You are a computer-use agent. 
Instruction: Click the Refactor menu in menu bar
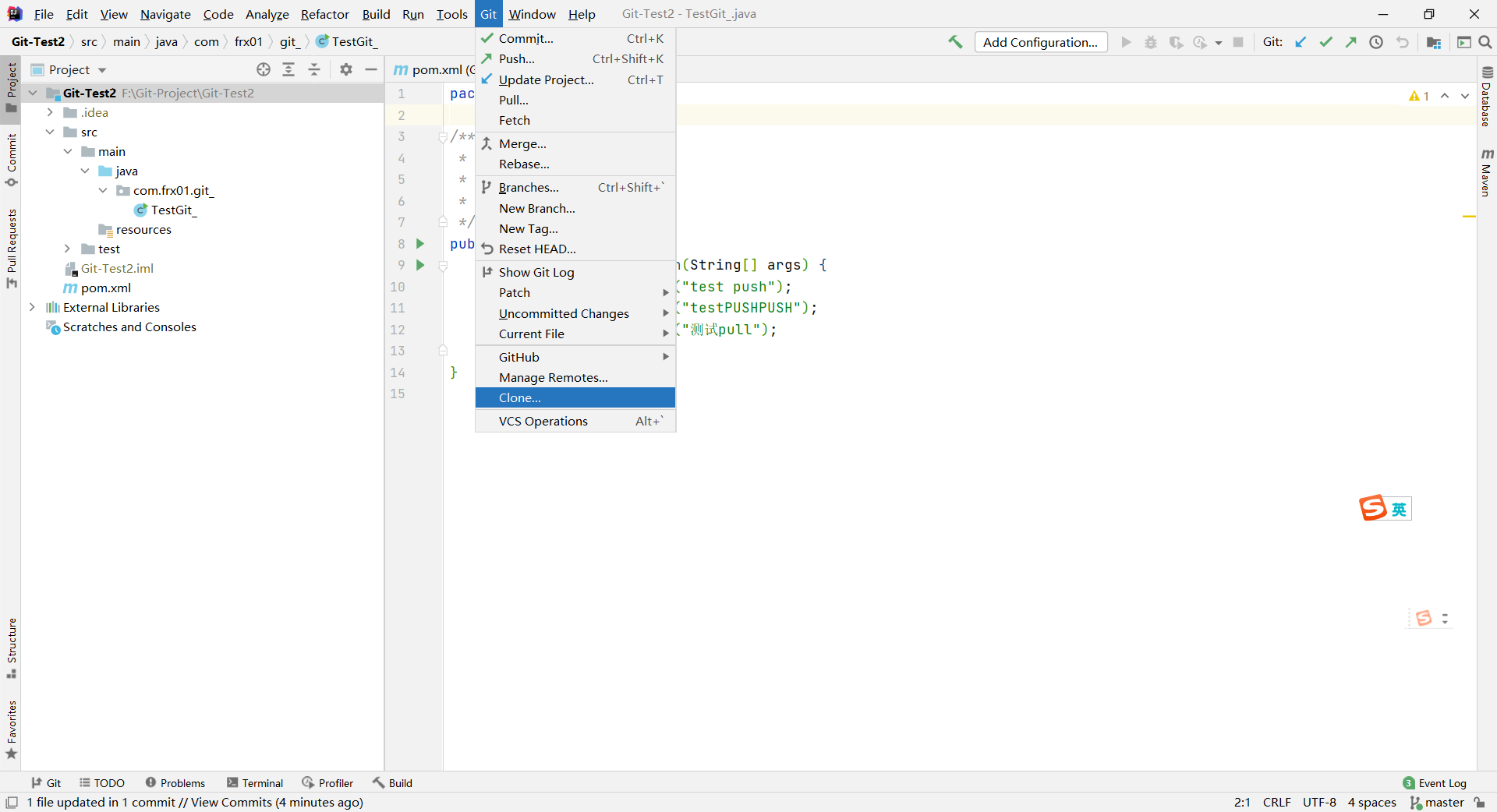(x=325, y=14)
